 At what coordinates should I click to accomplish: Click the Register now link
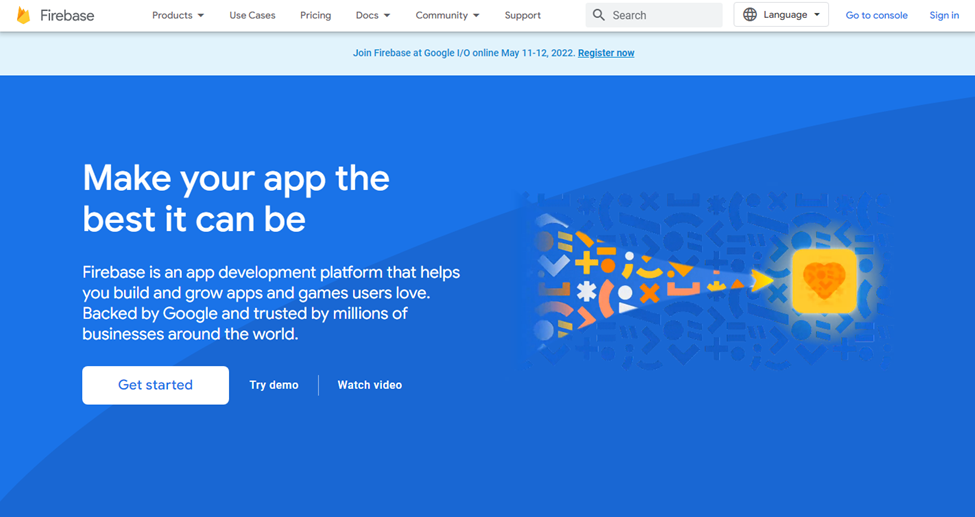[x=606, y=53]
